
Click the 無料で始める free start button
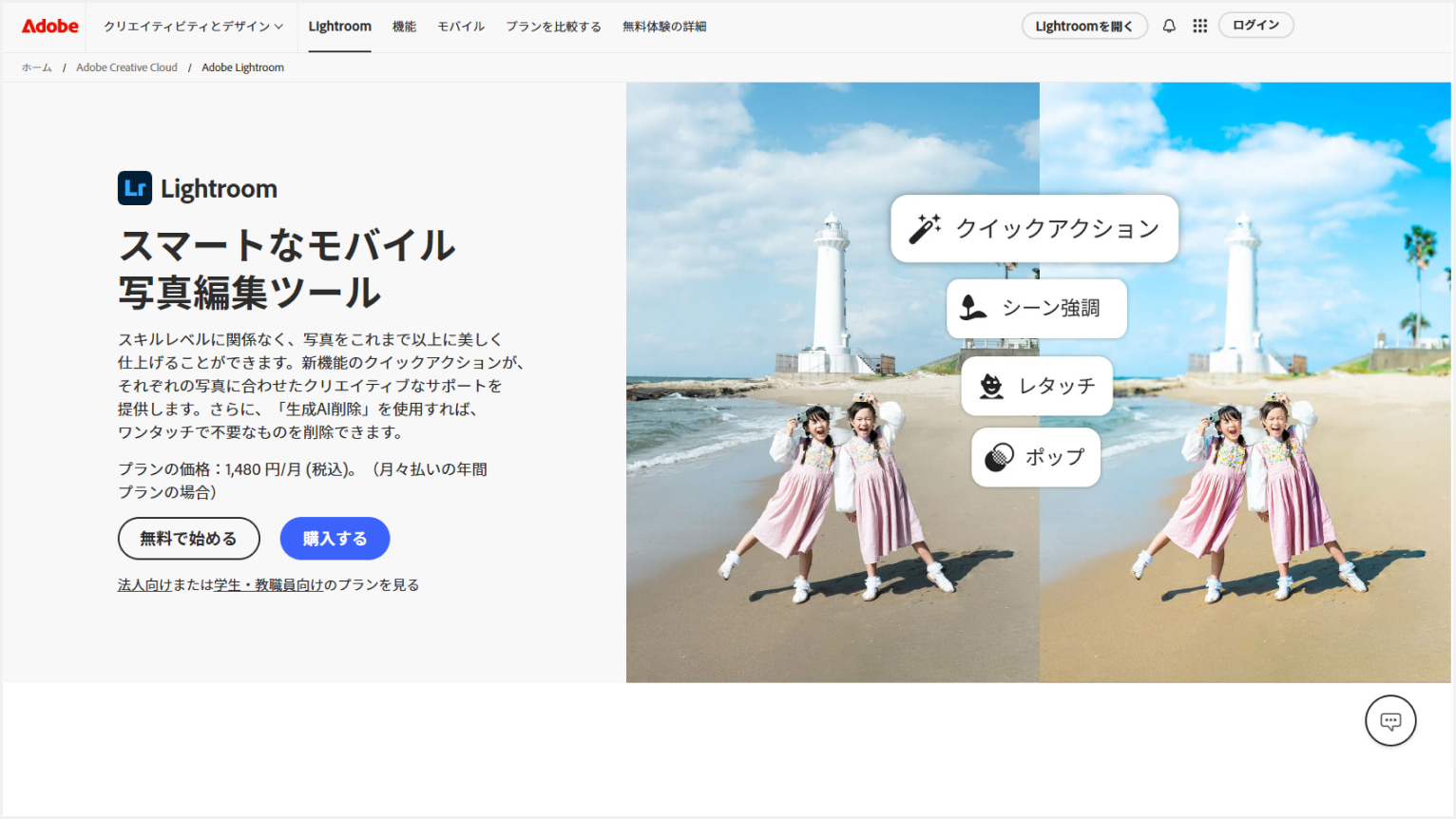point(188,538)
